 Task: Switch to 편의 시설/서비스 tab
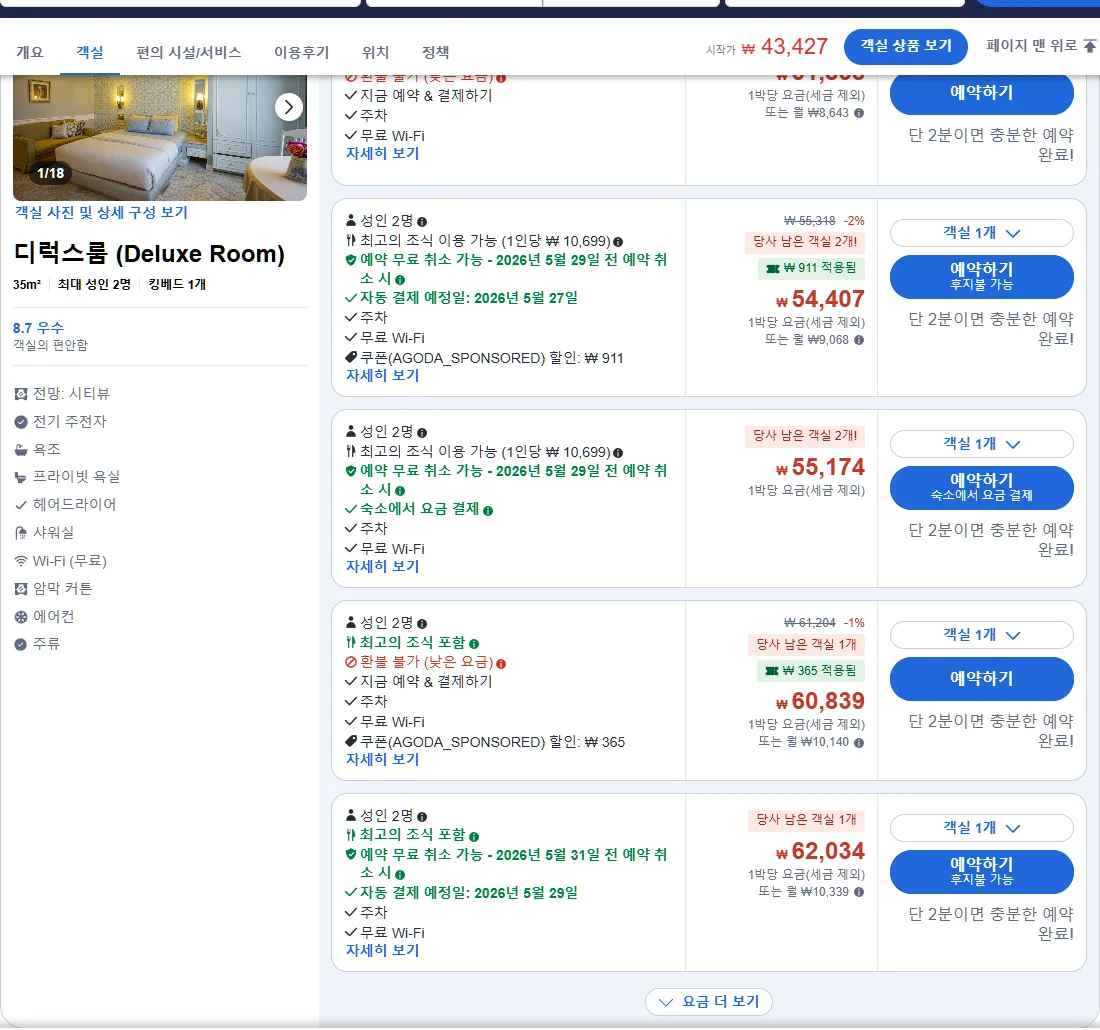coord(189,52)
